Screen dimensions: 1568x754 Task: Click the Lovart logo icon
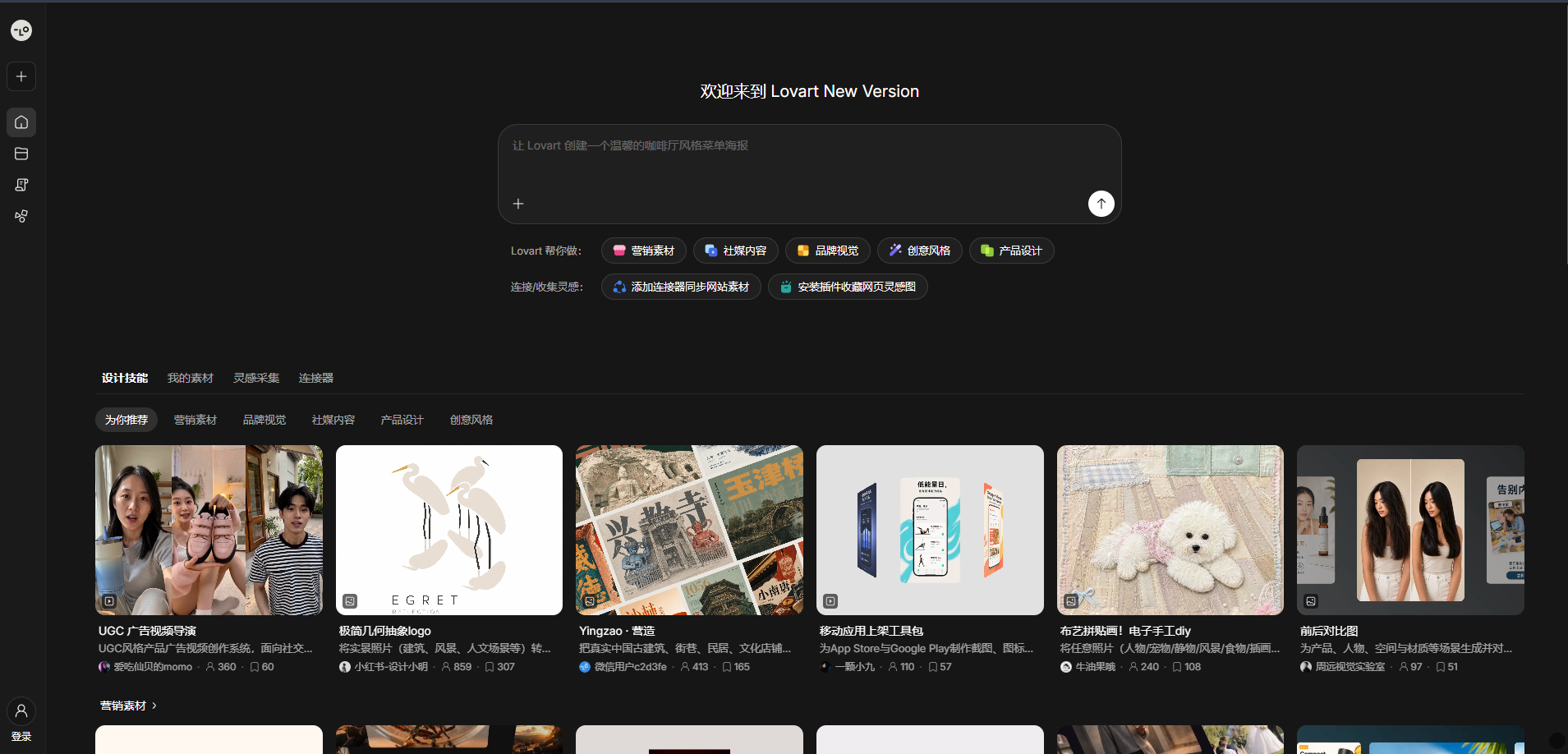21,30
